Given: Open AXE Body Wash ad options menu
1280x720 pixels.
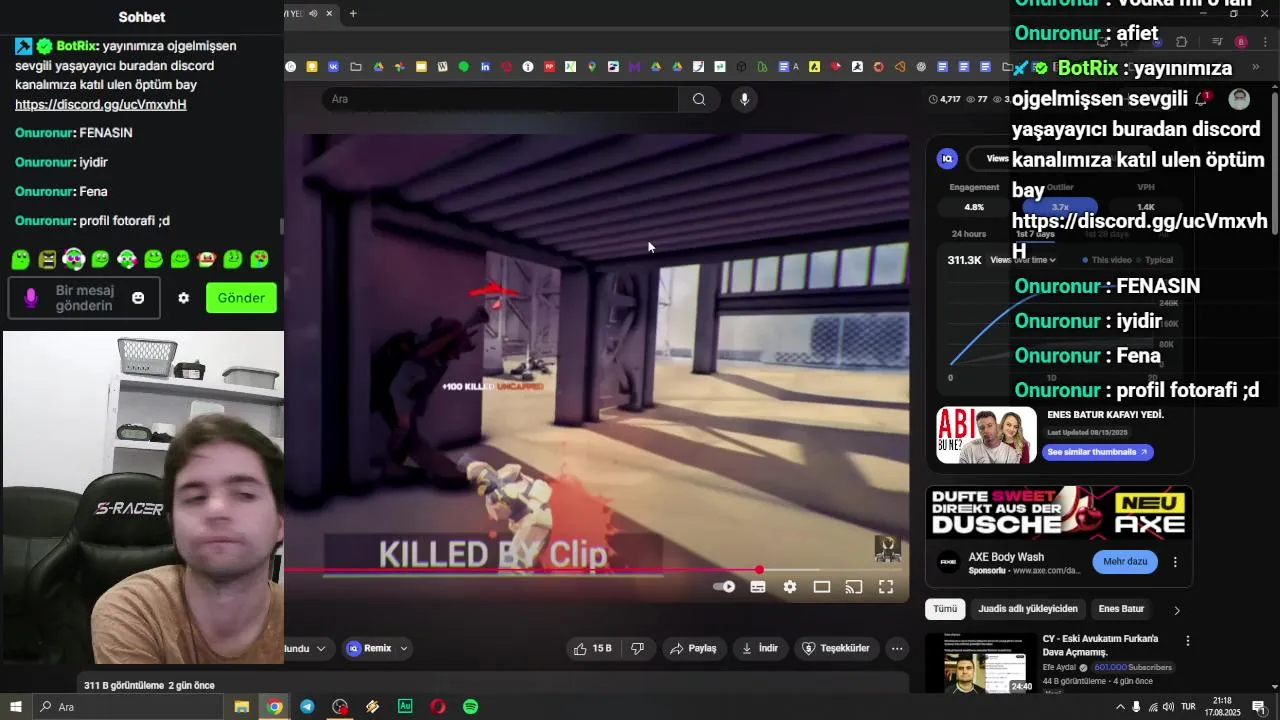Looking at the screenshot, I should point(1175,562).
